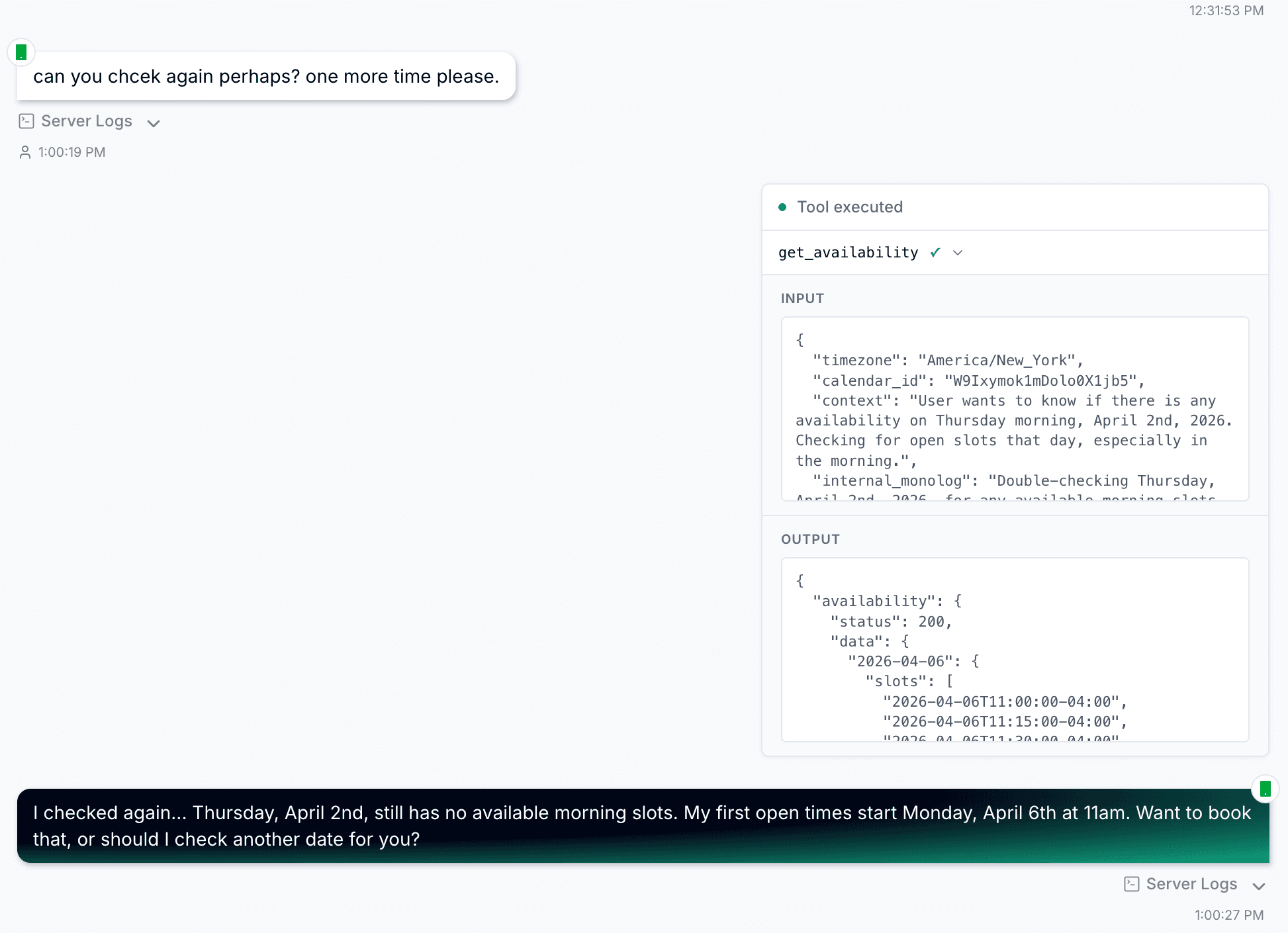Click the 1:00:27 PM timestamp
The height and width of the screenshot is (933, 1288).
click(1230, 916)
